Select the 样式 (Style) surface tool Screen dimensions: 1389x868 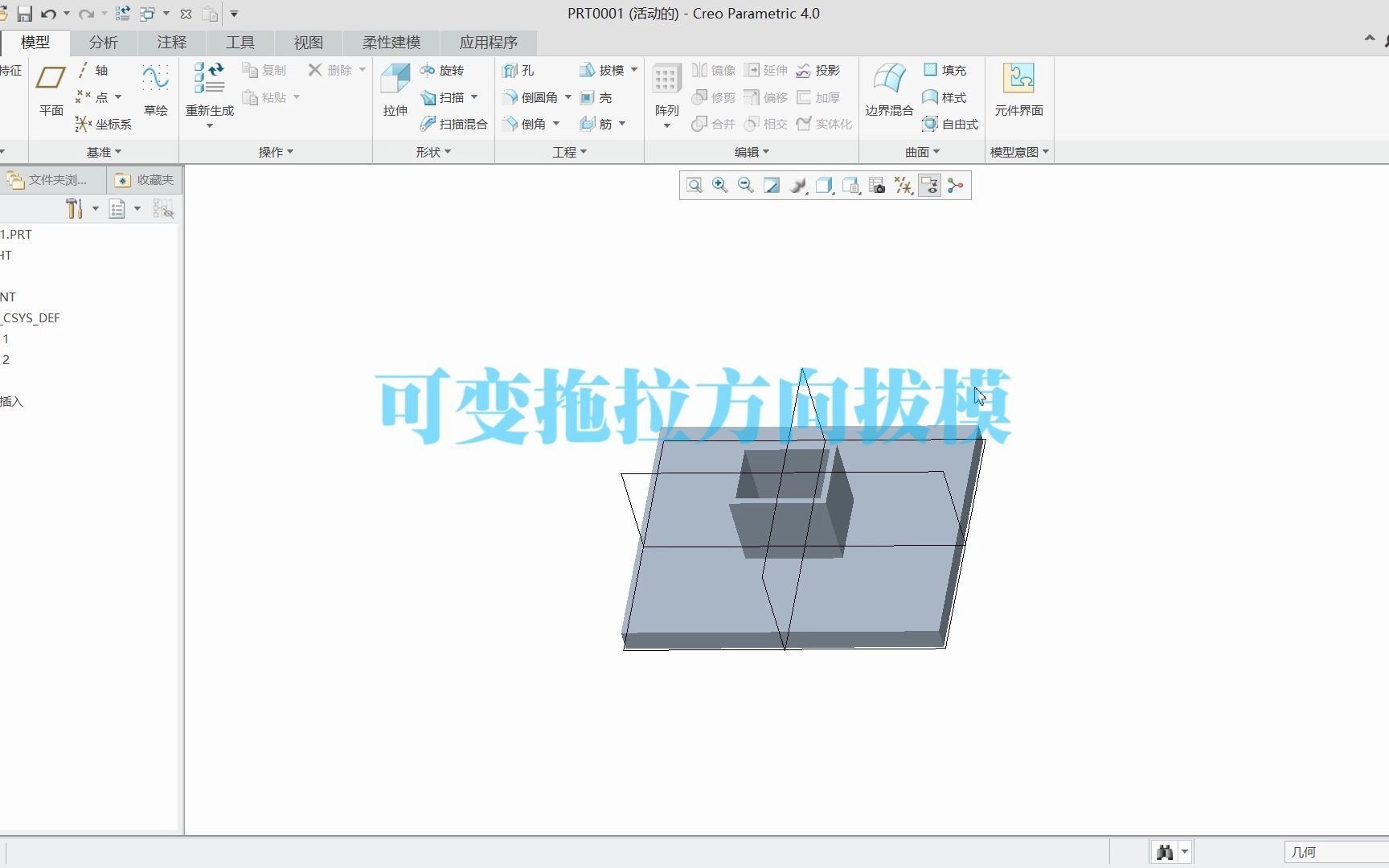click(x=944, y=97)
